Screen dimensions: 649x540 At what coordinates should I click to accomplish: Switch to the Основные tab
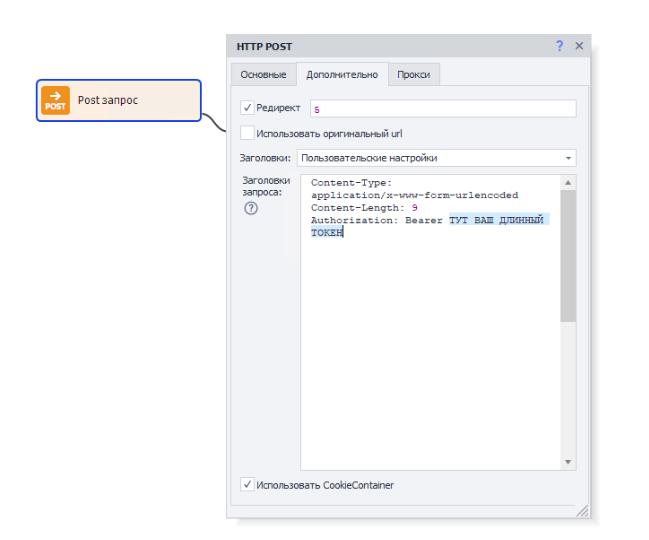263,74
